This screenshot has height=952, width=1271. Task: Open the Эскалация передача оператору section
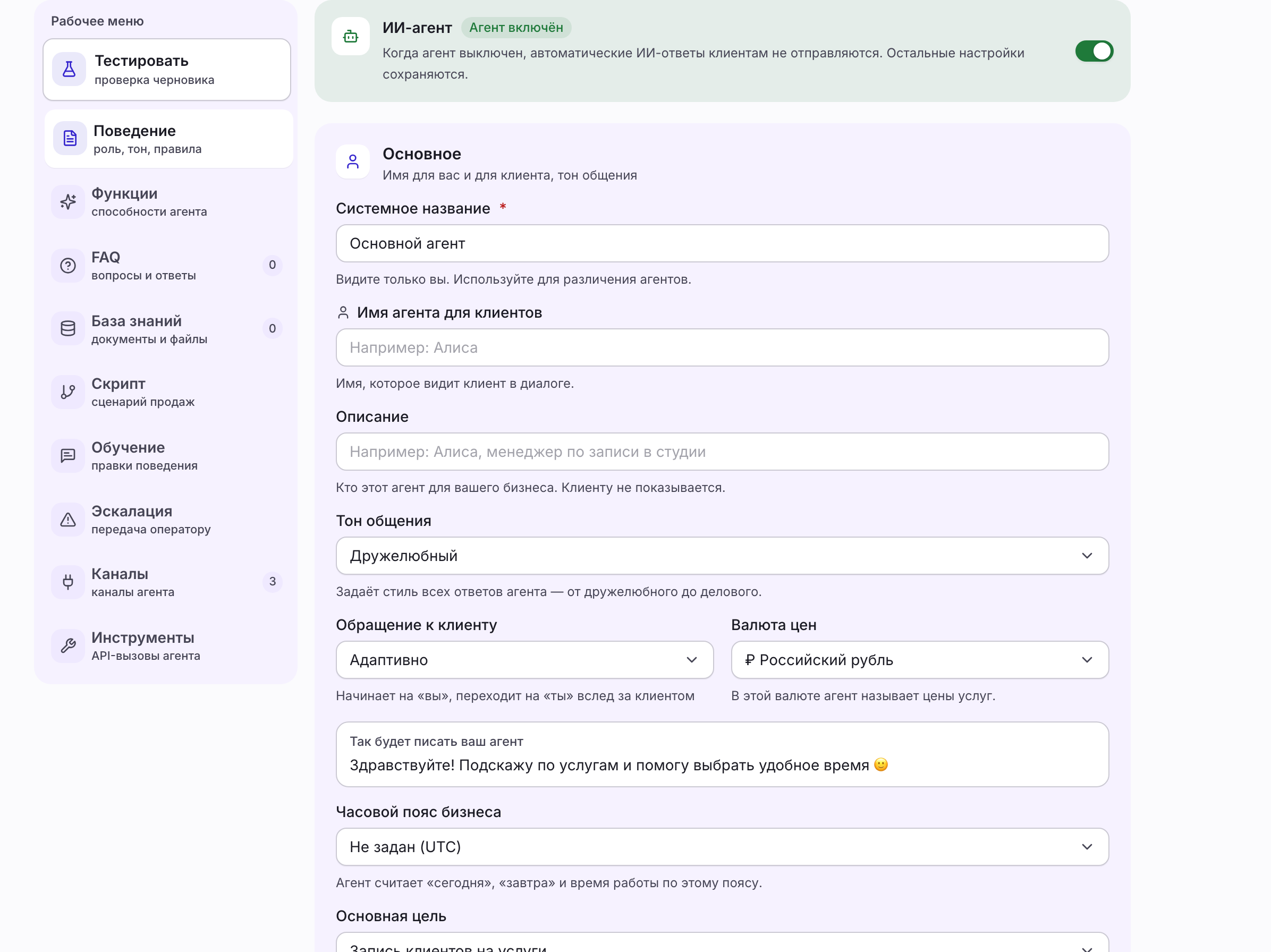[x=167, y=520]
